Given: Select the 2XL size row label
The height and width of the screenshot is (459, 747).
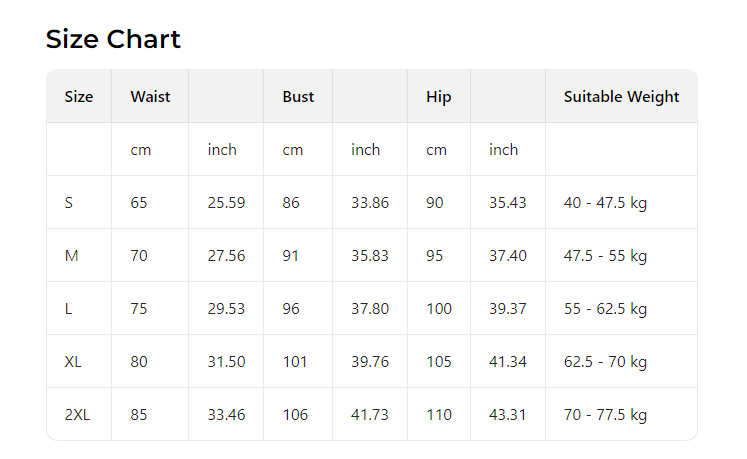Looking at the screenshot, I should (77, 414).
